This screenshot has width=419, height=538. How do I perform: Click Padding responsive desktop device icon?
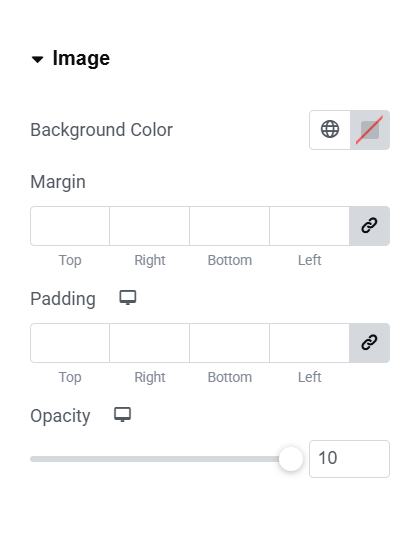128,298
